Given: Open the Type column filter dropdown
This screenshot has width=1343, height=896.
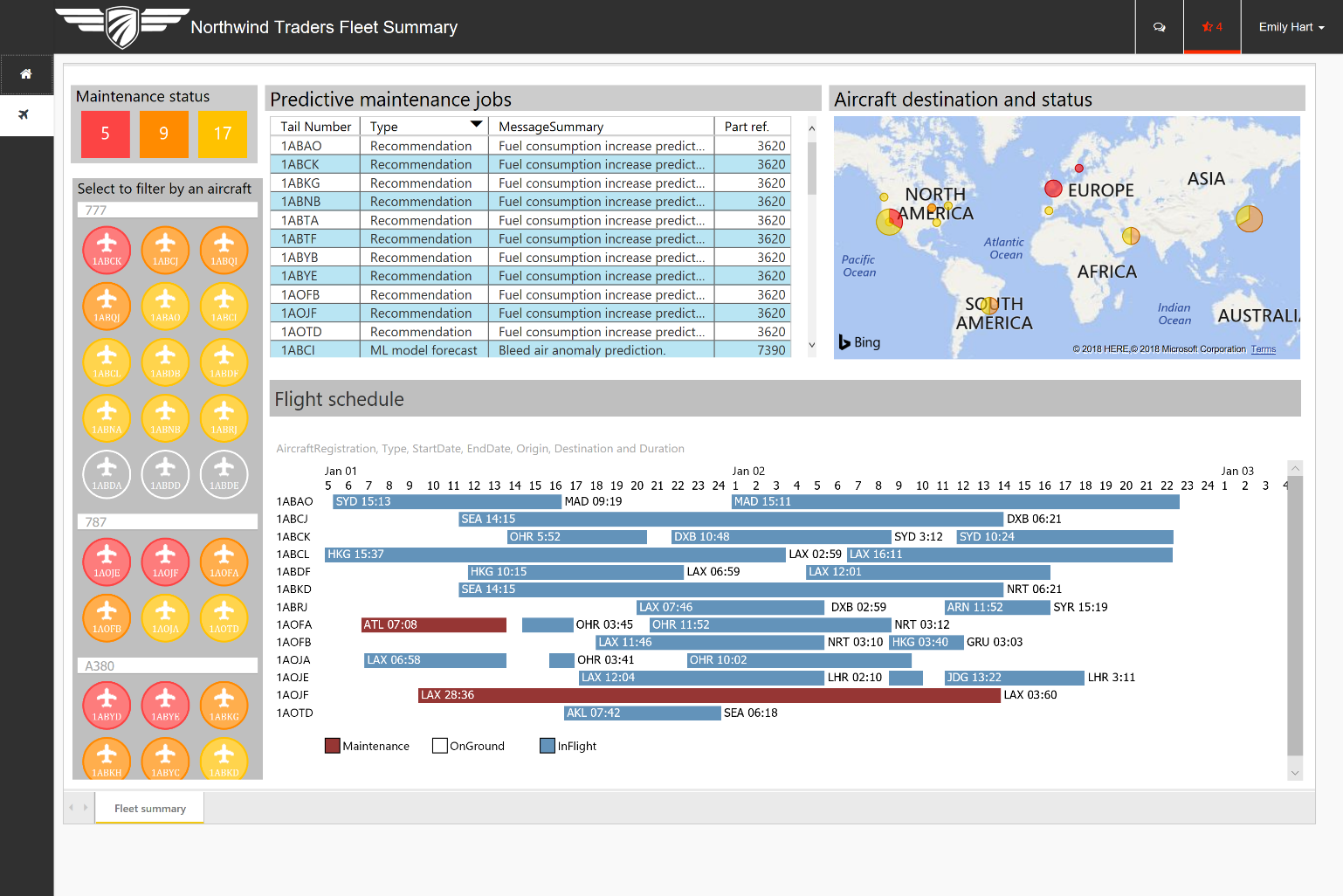Looking at the screenshot, I should [x=477, y=125].
